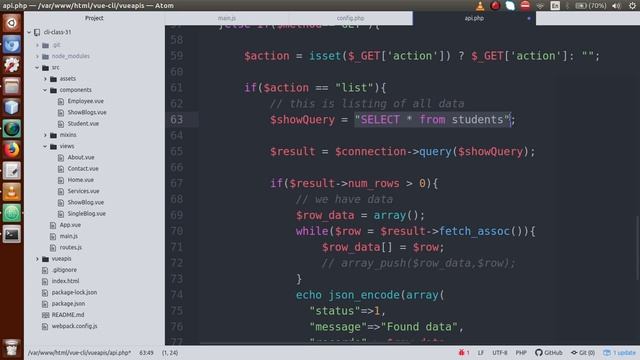Open webpack.config.js file

coord(74,326)
